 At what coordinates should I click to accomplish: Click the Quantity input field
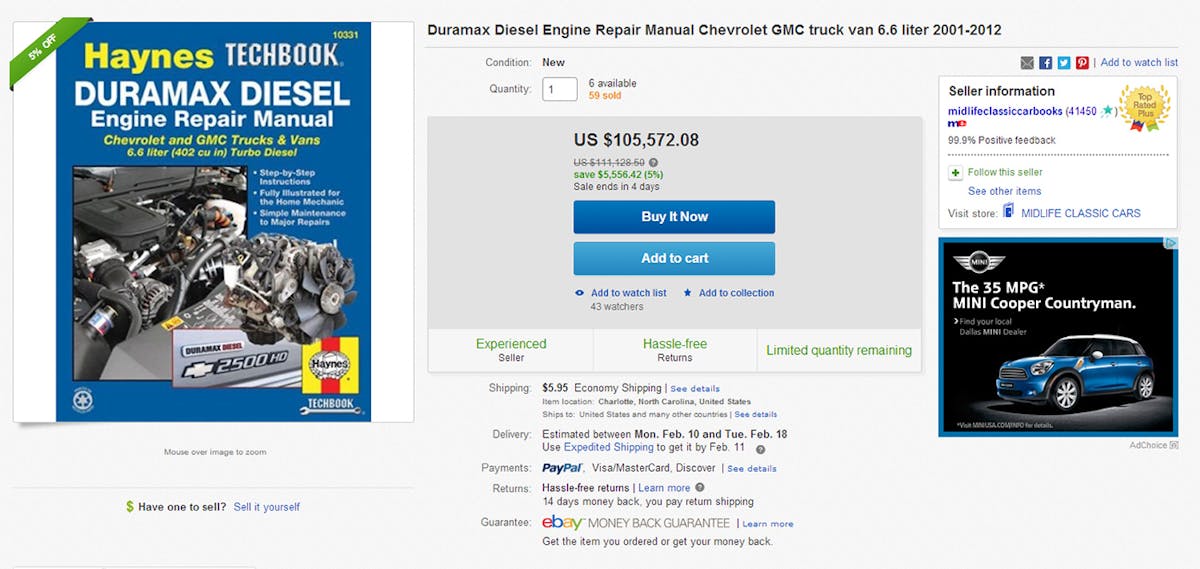[x=560, y=89]
